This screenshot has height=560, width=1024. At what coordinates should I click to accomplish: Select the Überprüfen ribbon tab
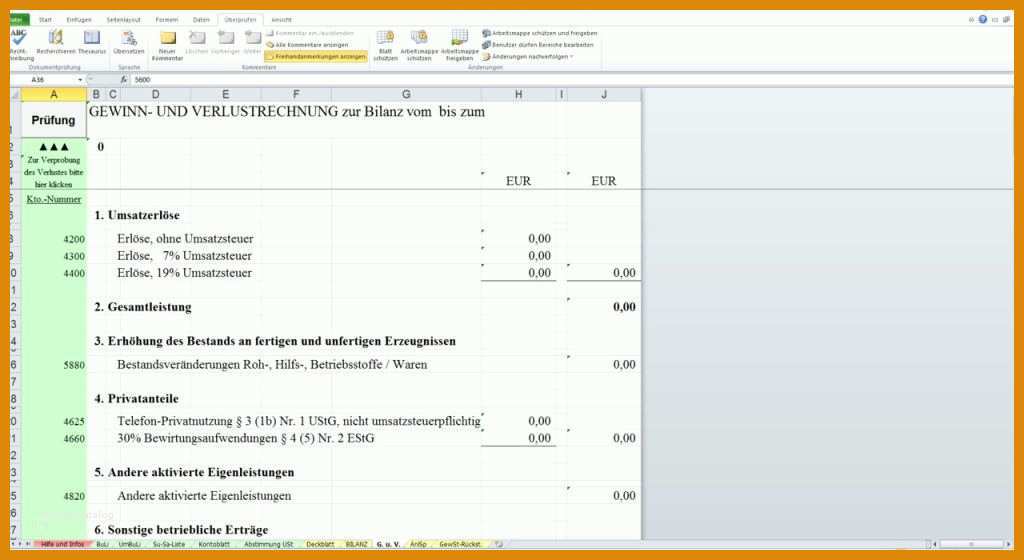(x=240, y=20)
